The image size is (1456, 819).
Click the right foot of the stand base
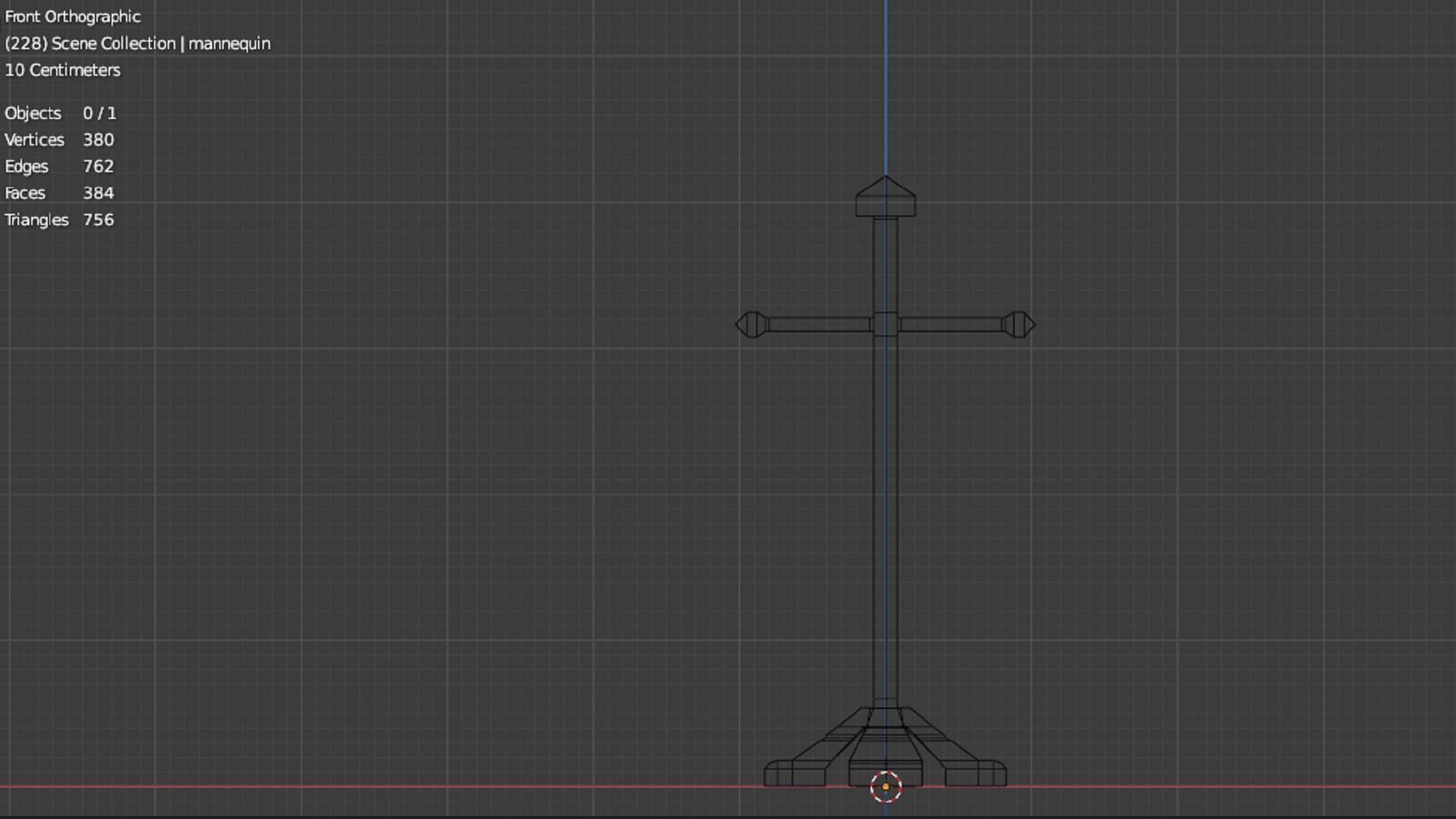click(x=977, y=772)
